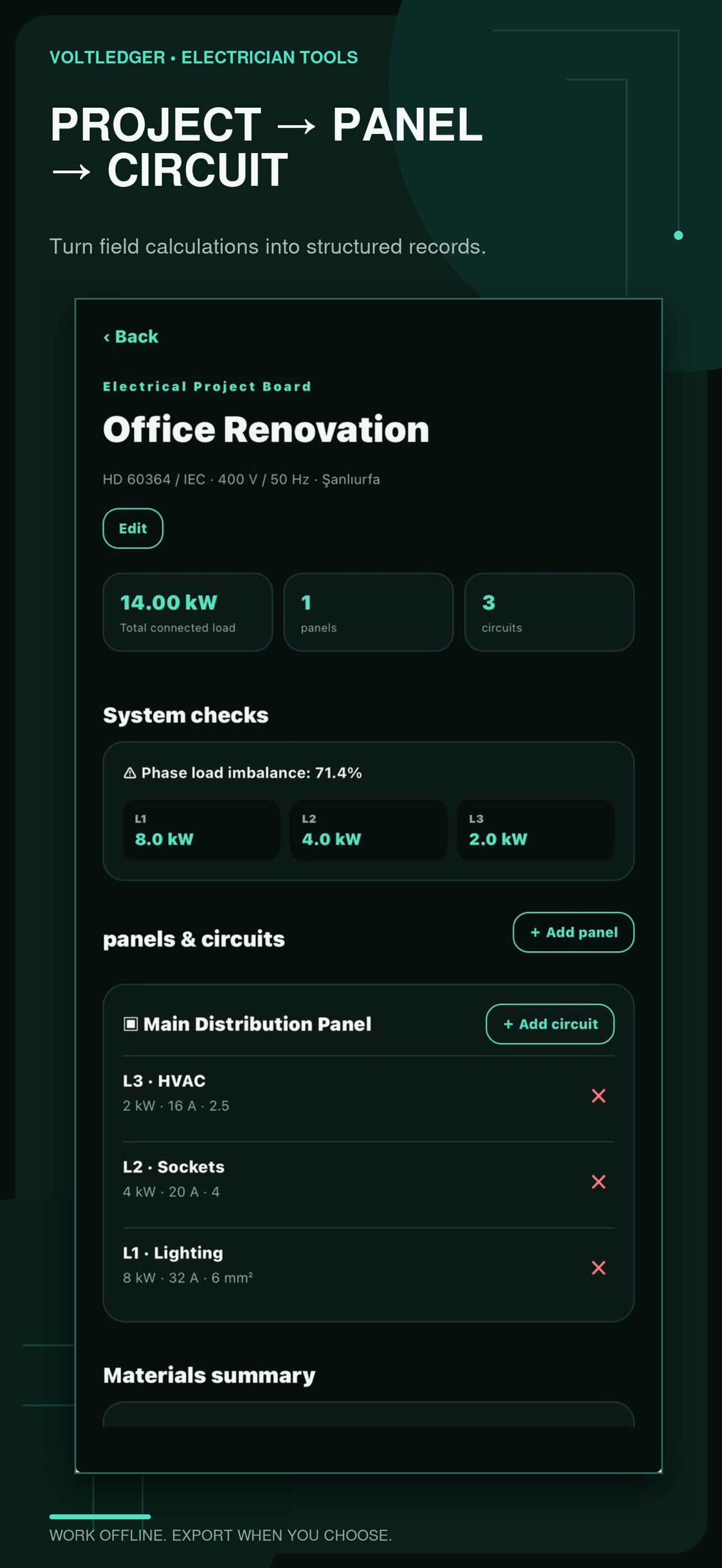Remove the L2 Sockets circuit
This screenshot has width=722, height=1568.
pos(599,1182)
